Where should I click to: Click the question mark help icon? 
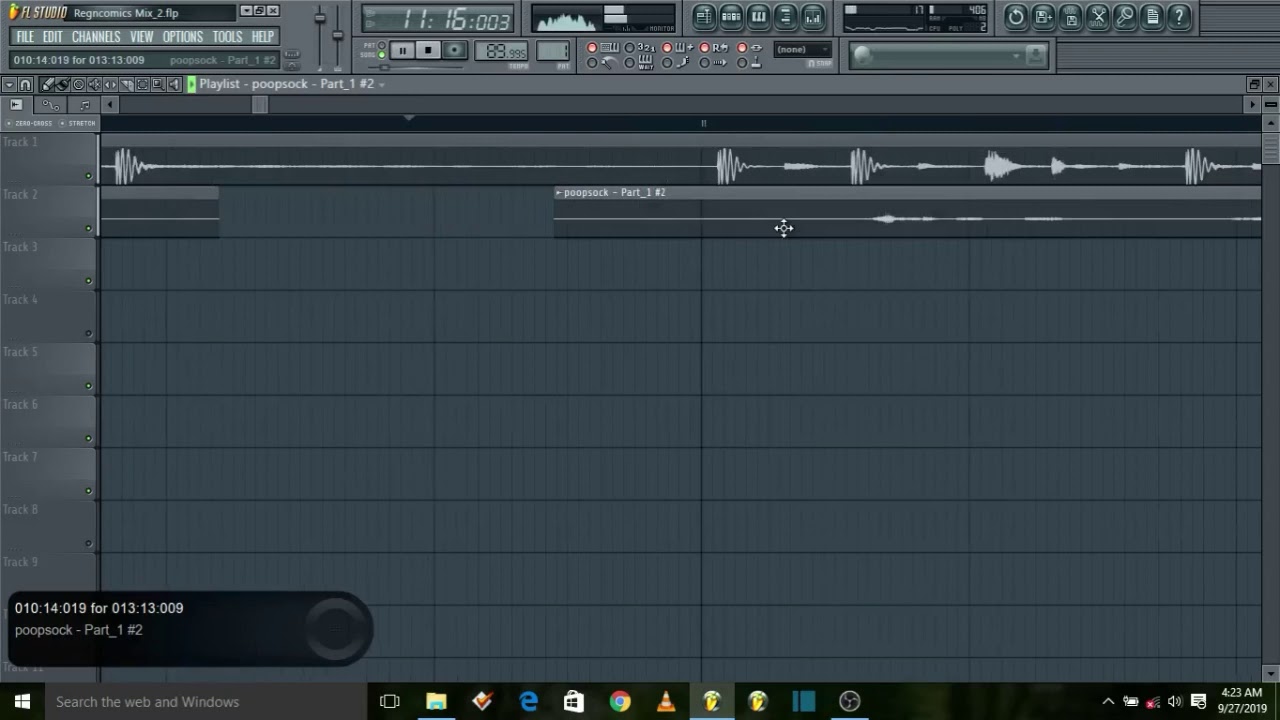1179,16
